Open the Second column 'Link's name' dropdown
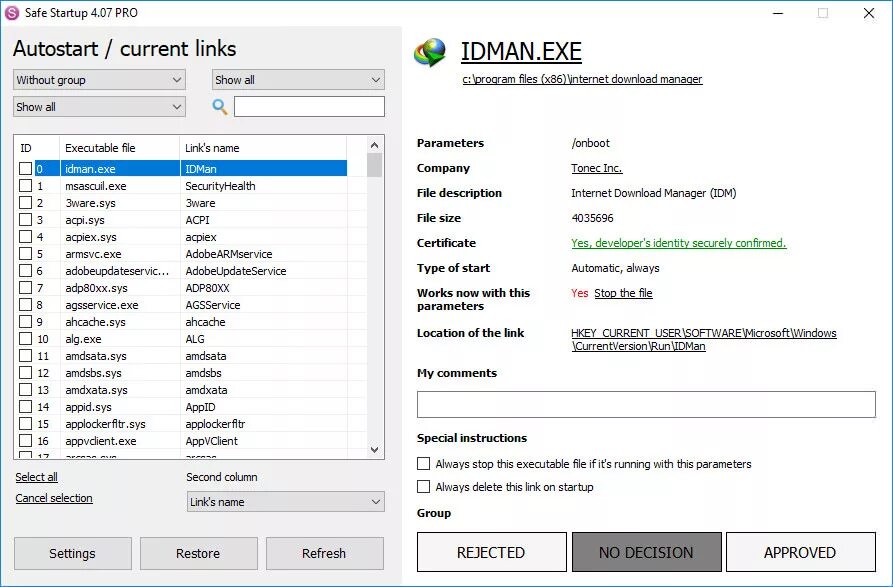The image size is (893, 587). pos(285,502)
